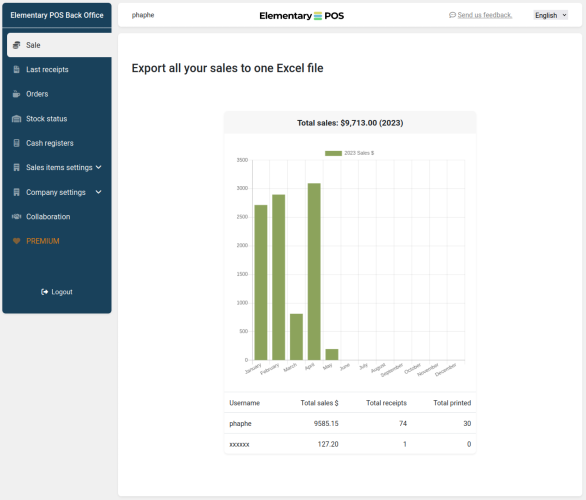Image resolution: width=586 pixels, height=500 pixels.
Task: Click the 74 total receipts value
Action: (x=403, y=423)
